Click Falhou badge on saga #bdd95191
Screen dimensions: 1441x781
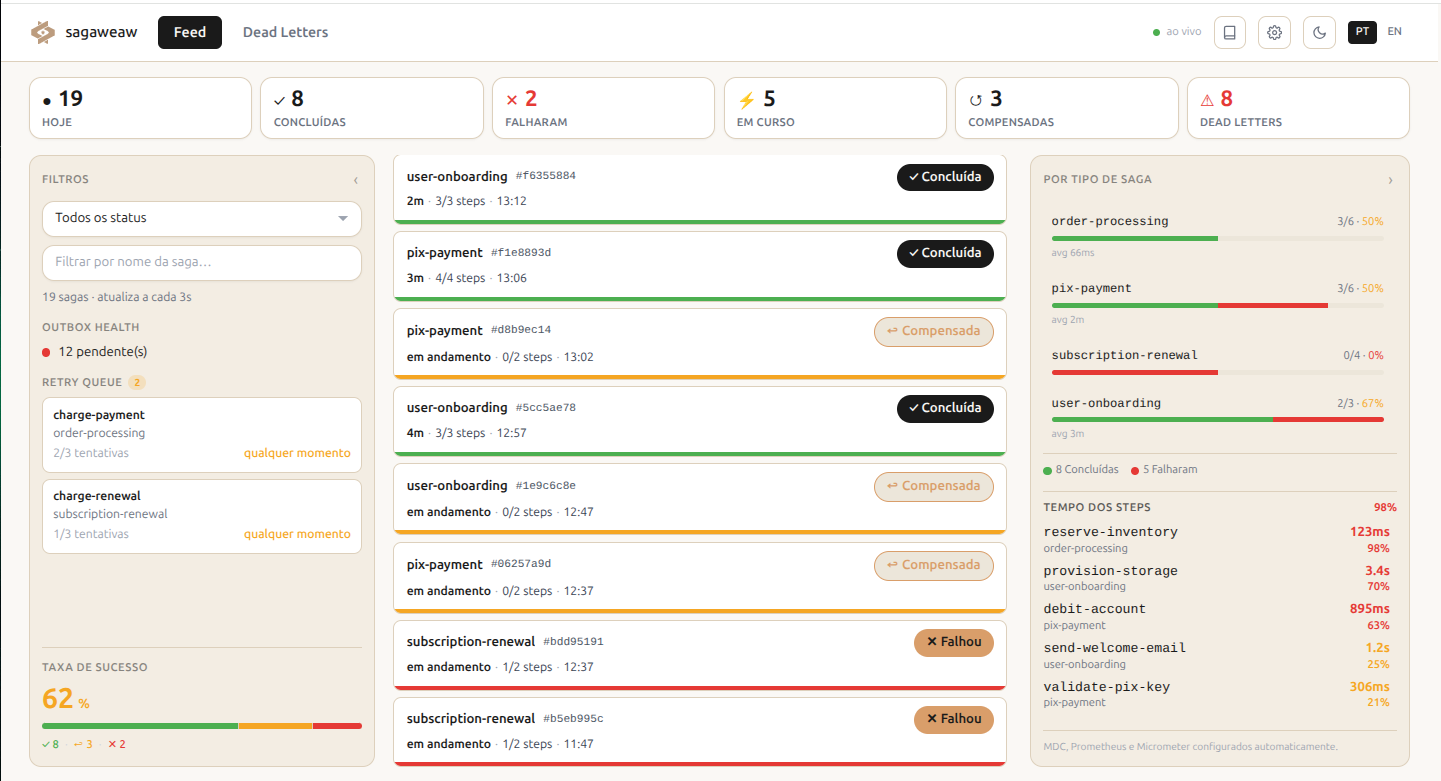[x=954, y=642]
